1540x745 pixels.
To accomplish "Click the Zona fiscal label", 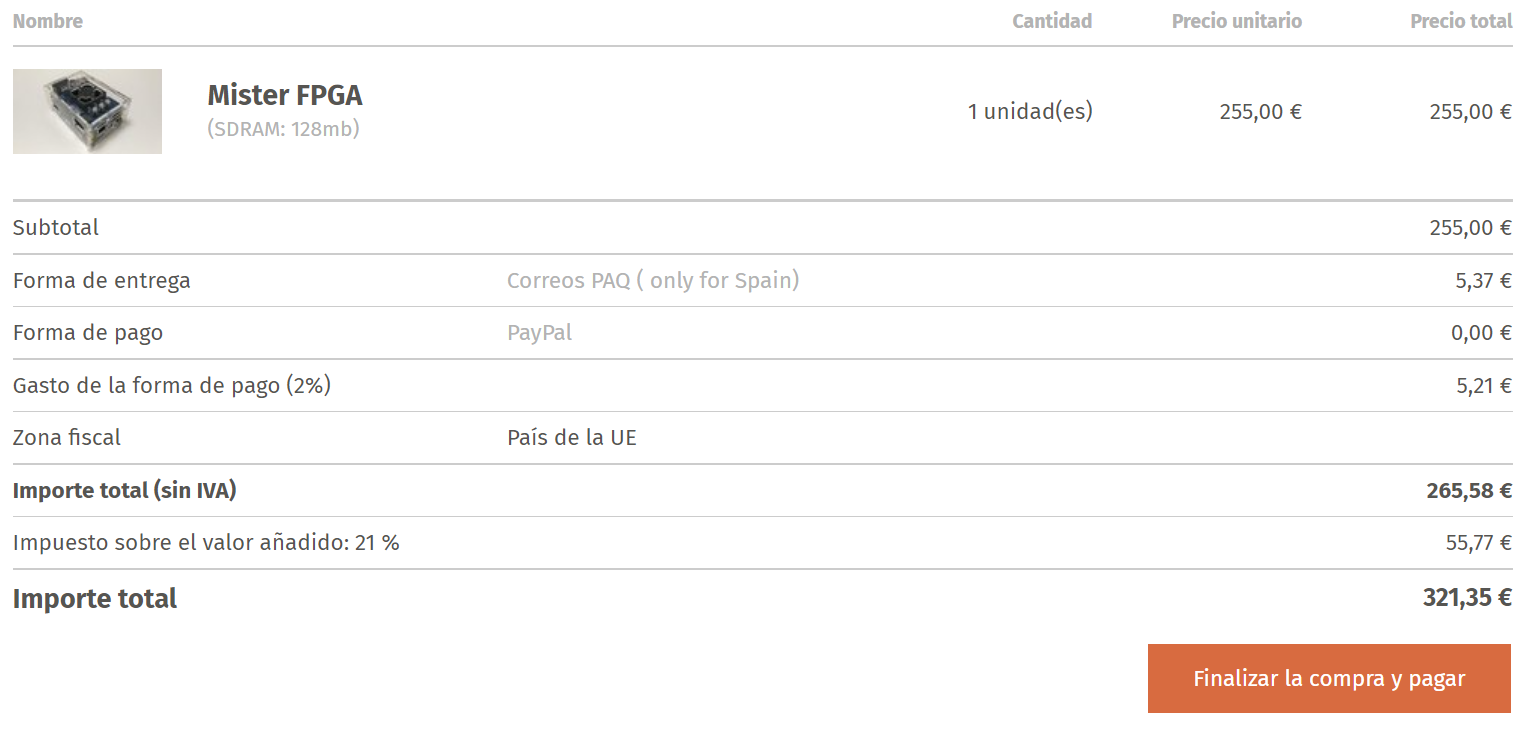I will 67,437.
